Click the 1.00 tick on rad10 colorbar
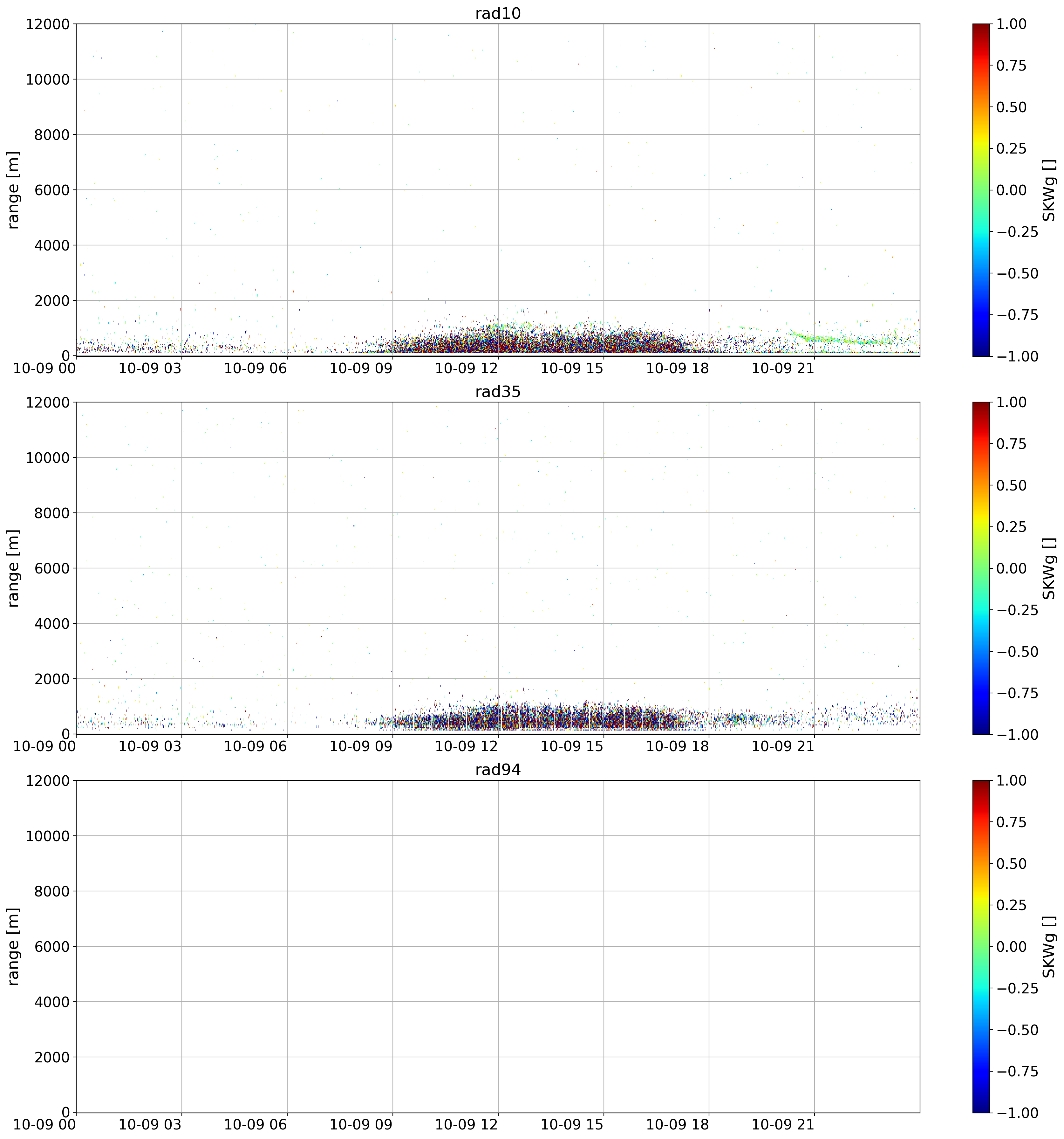 tap(1011, 24)
